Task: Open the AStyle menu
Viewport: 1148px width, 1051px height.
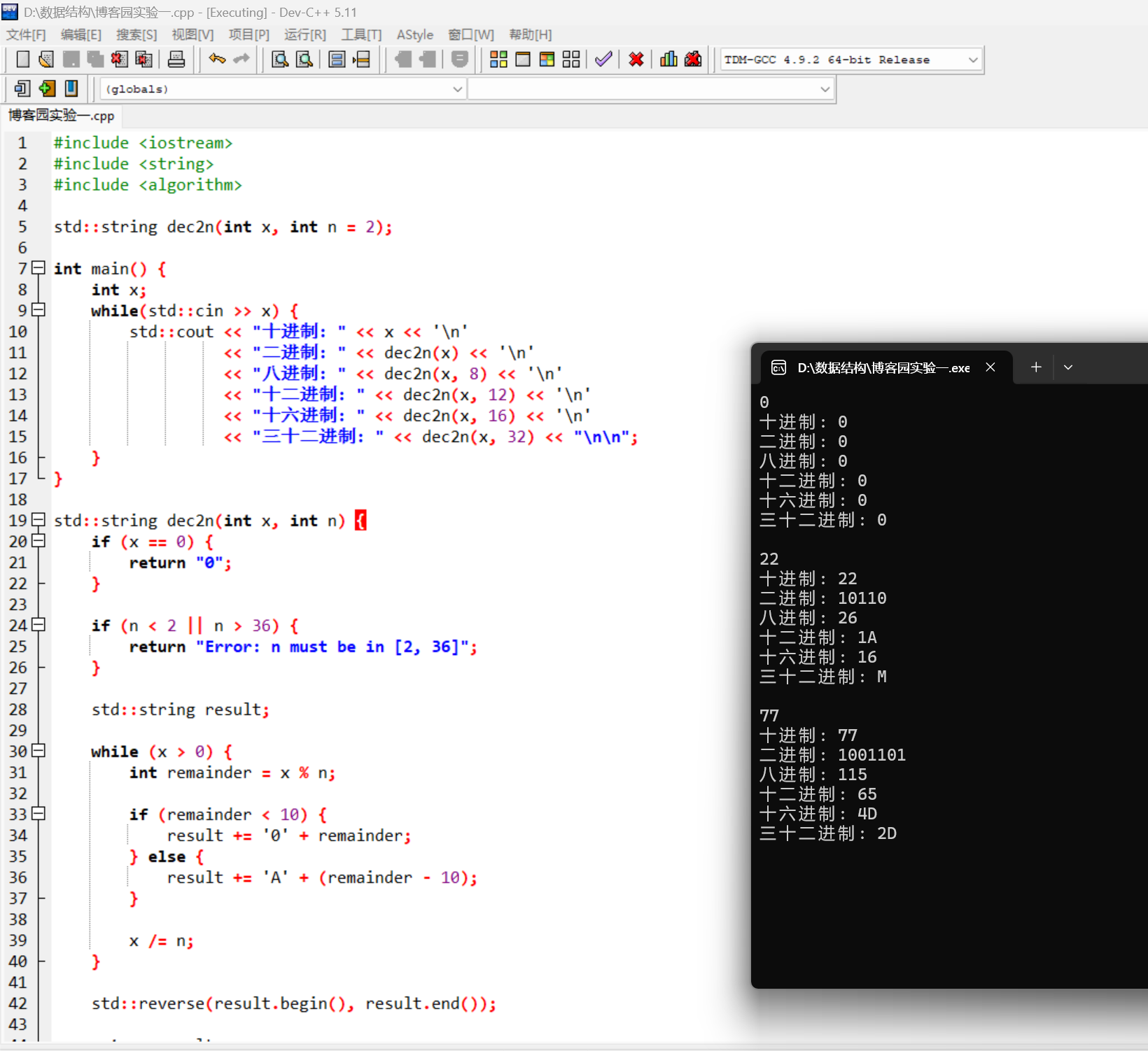Action: pyautogui.click(x=415, y=35)
